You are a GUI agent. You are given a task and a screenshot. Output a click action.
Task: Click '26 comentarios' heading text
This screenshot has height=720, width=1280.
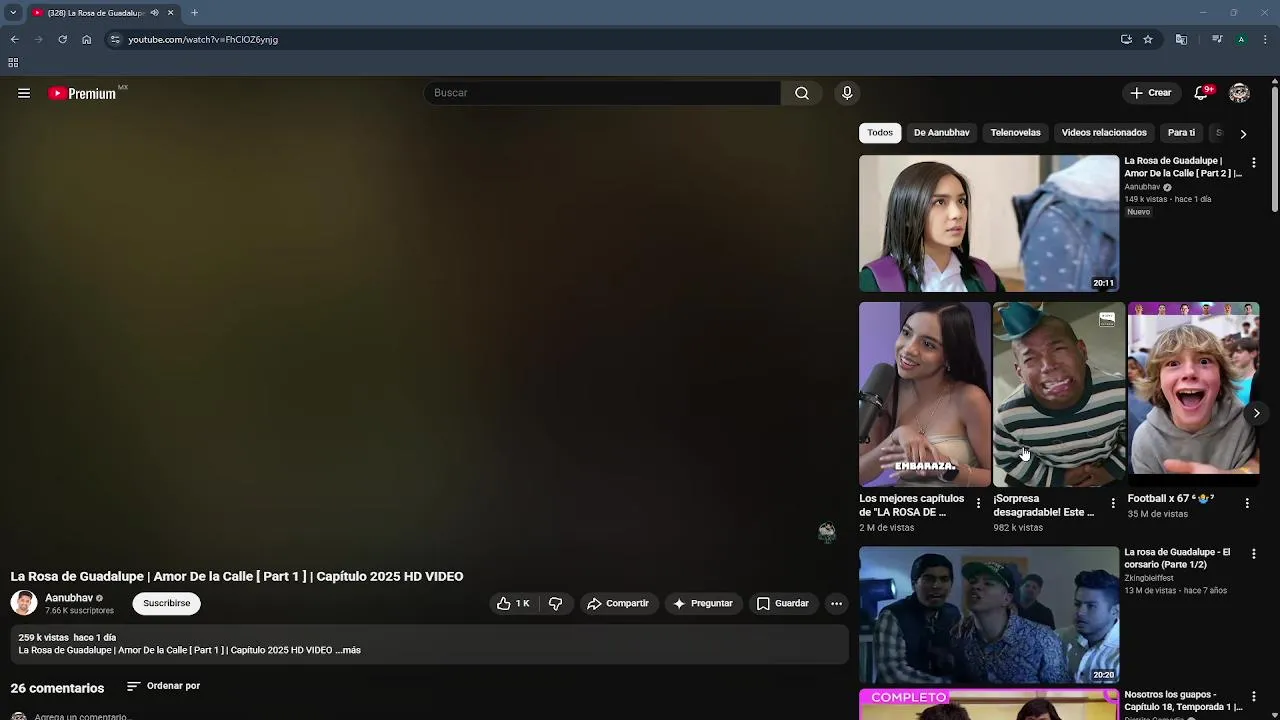pos(57,688)
